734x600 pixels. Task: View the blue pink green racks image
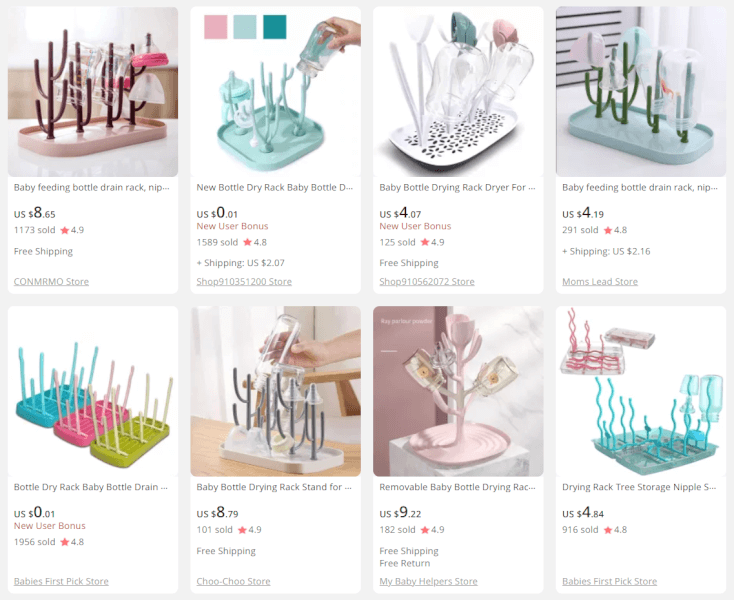(93, 391)
